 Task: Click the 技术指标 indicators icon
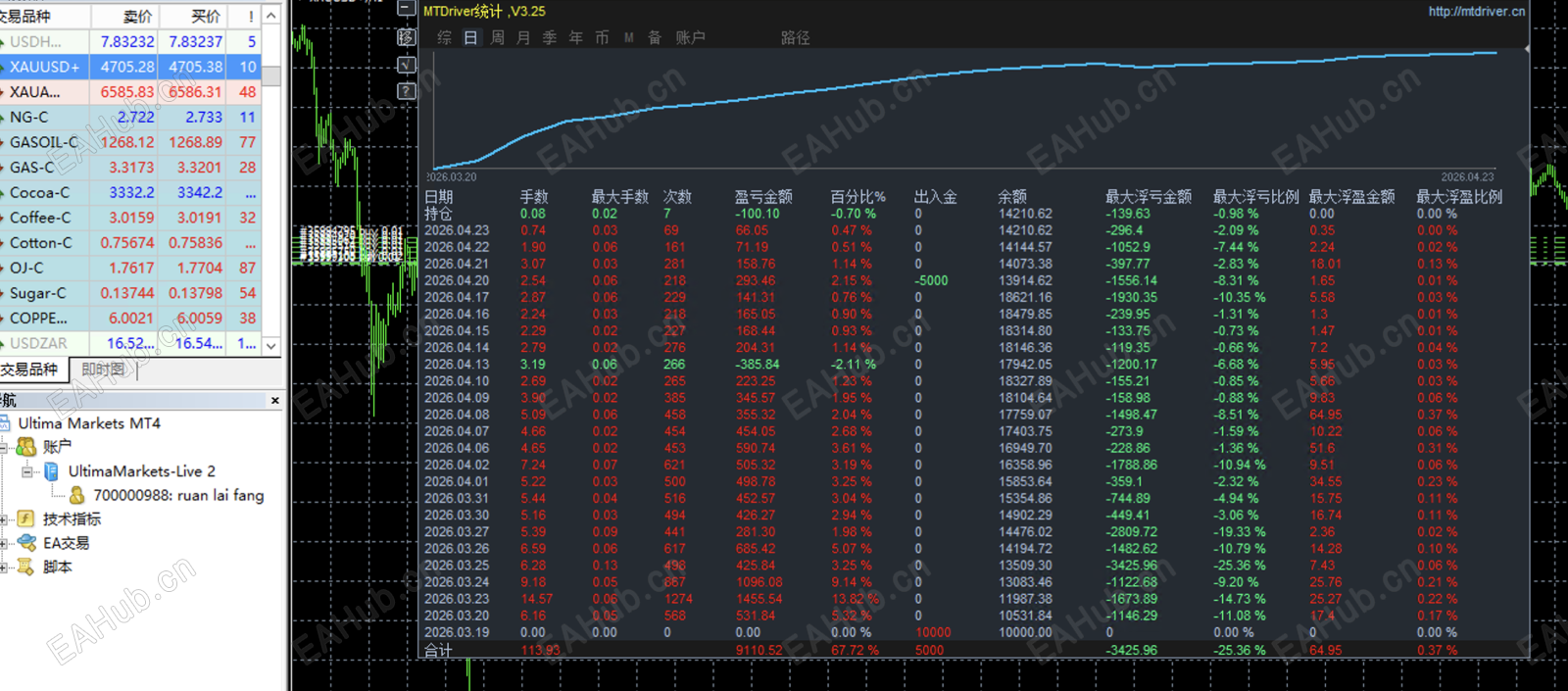26,518
